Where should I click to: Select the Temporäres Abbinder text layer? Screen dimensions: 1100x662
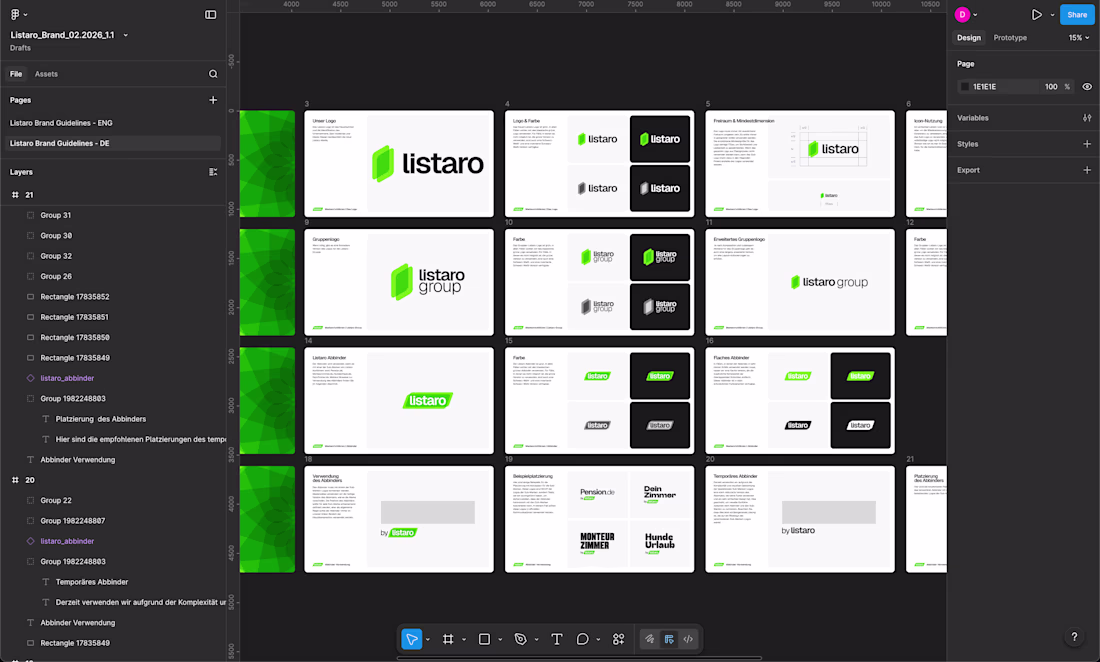point(92,582)
